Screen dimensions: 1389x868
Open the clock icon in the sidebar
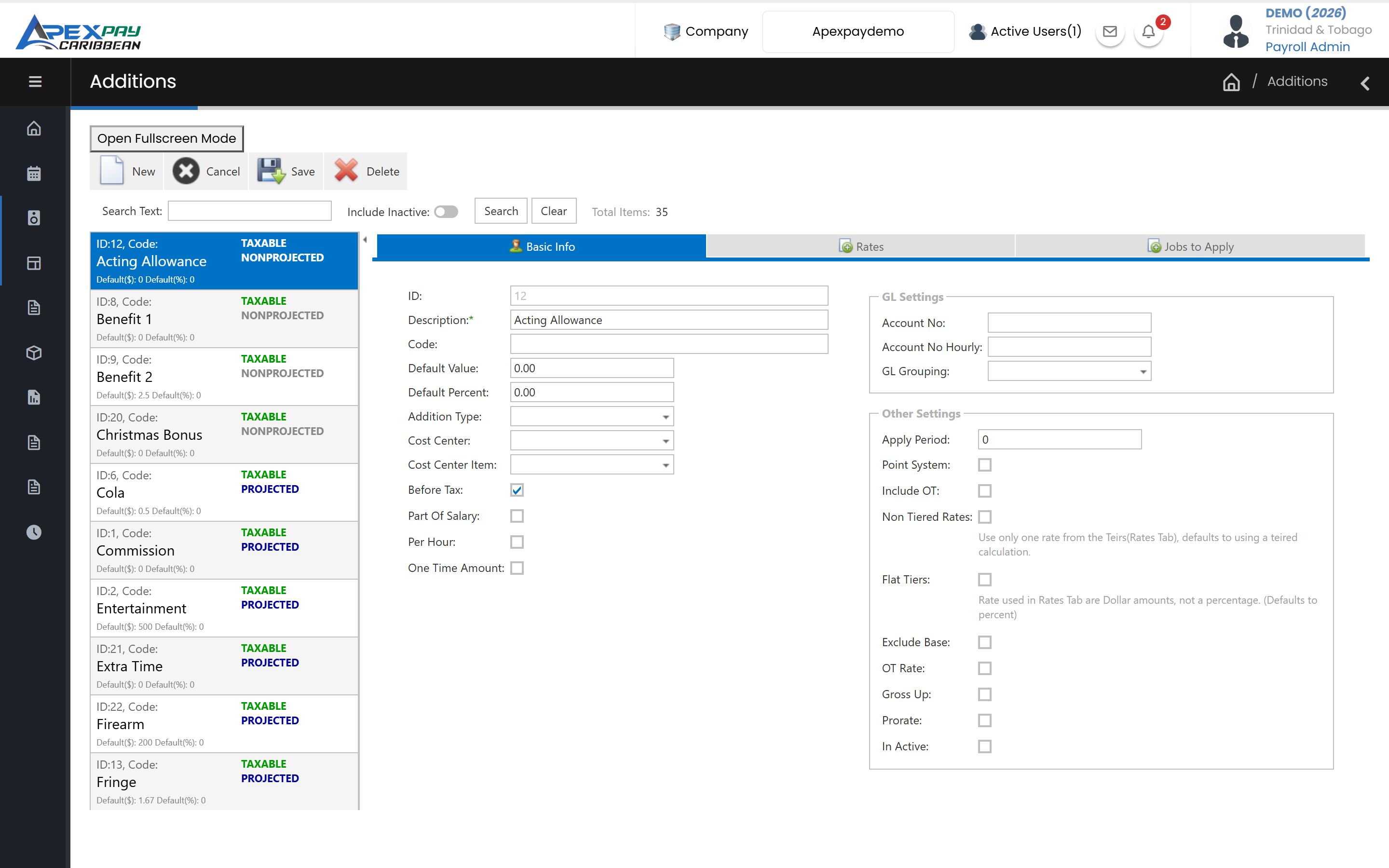point(34,531)
